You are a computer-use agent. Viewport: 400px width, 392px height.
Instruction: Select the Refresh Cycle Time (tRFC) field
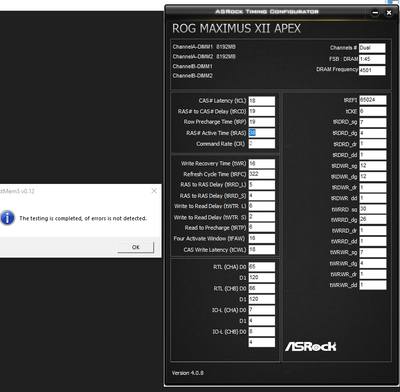pos(262,174)
